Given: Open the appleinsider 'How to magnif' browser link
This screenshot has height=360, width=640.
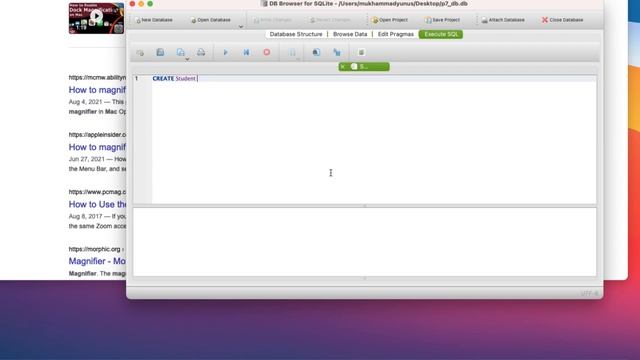Looking at the screenshot, I should click(97, 147).
